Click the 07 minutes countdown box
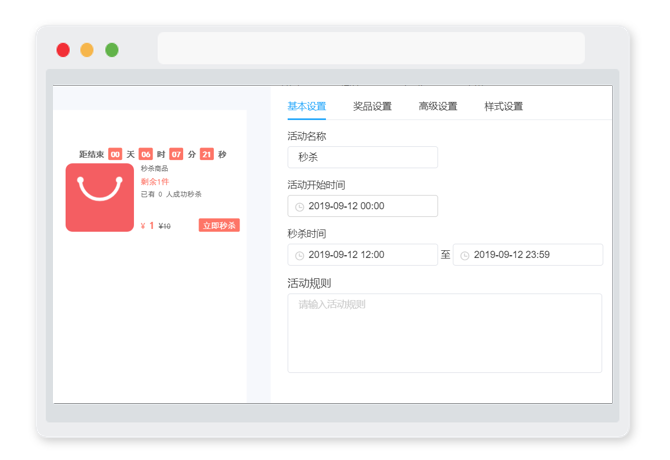Image resolution: width=670 pixels, height=460 pixels. pyautogui.click(x=176, y=154)
